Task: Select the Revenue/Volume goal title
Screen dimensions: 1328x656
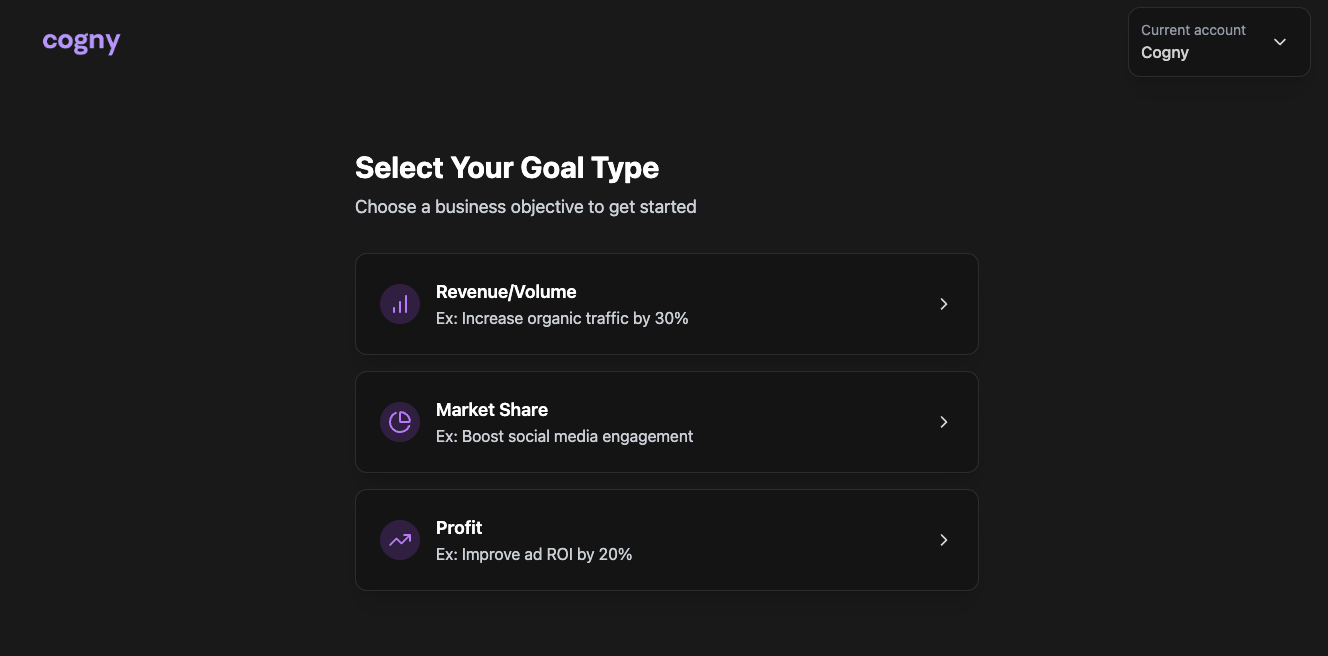Action: (x=506, y=292)
